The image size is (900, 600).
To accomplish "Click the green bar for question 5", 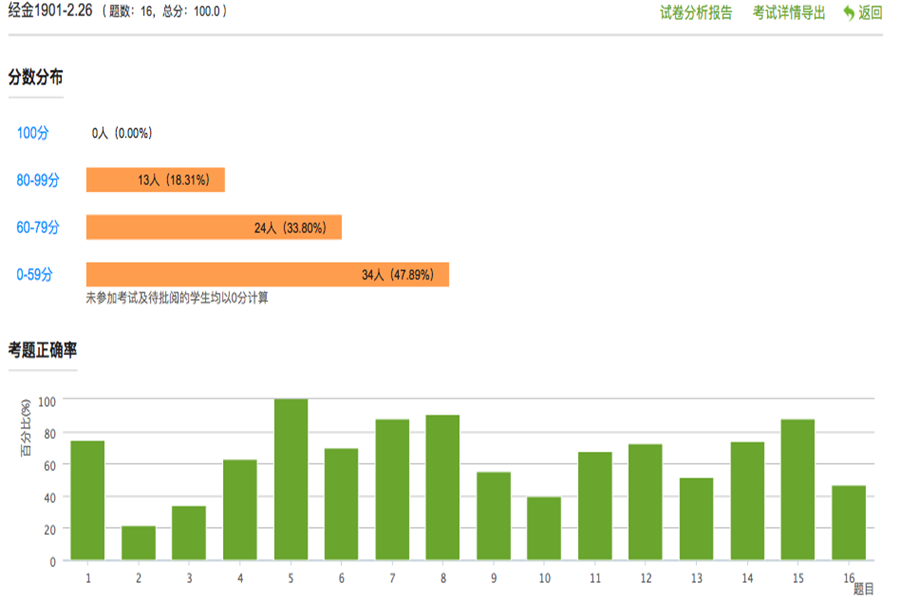I will (x=291, y=480).
